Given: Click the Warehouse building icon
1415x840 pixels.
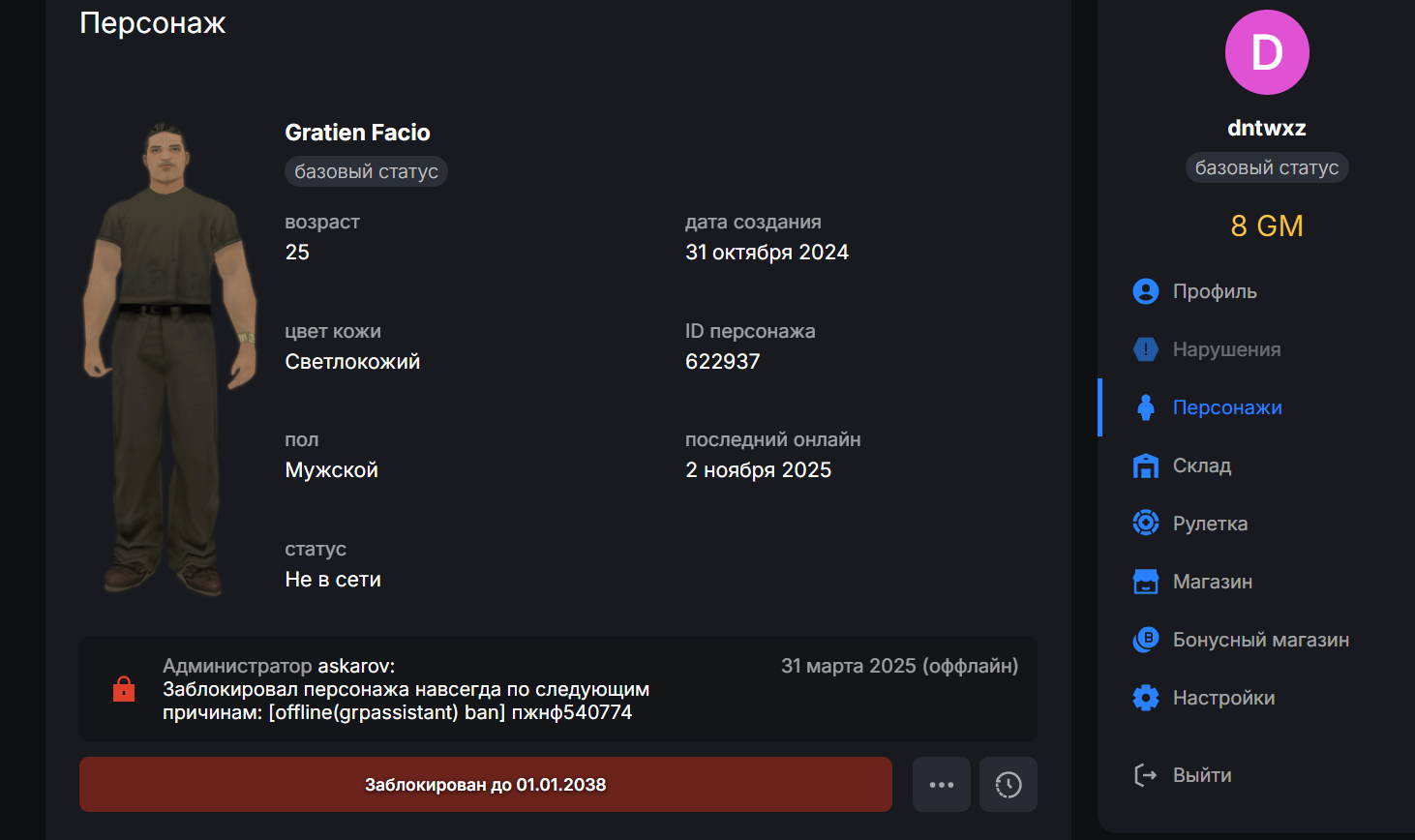Looking at the screenshot, I should 1145,465.
